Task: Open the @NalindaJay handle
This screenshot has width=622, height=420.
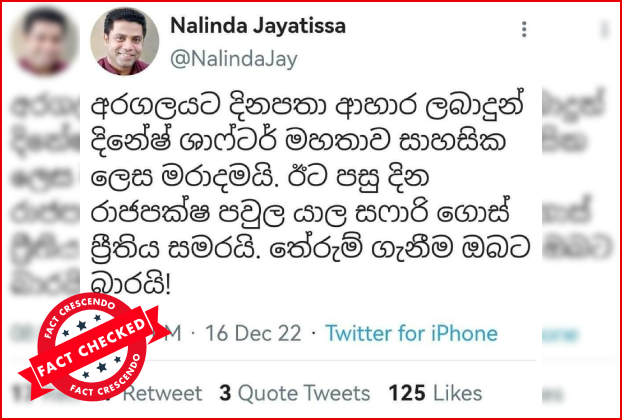Action: coord(234,59)
